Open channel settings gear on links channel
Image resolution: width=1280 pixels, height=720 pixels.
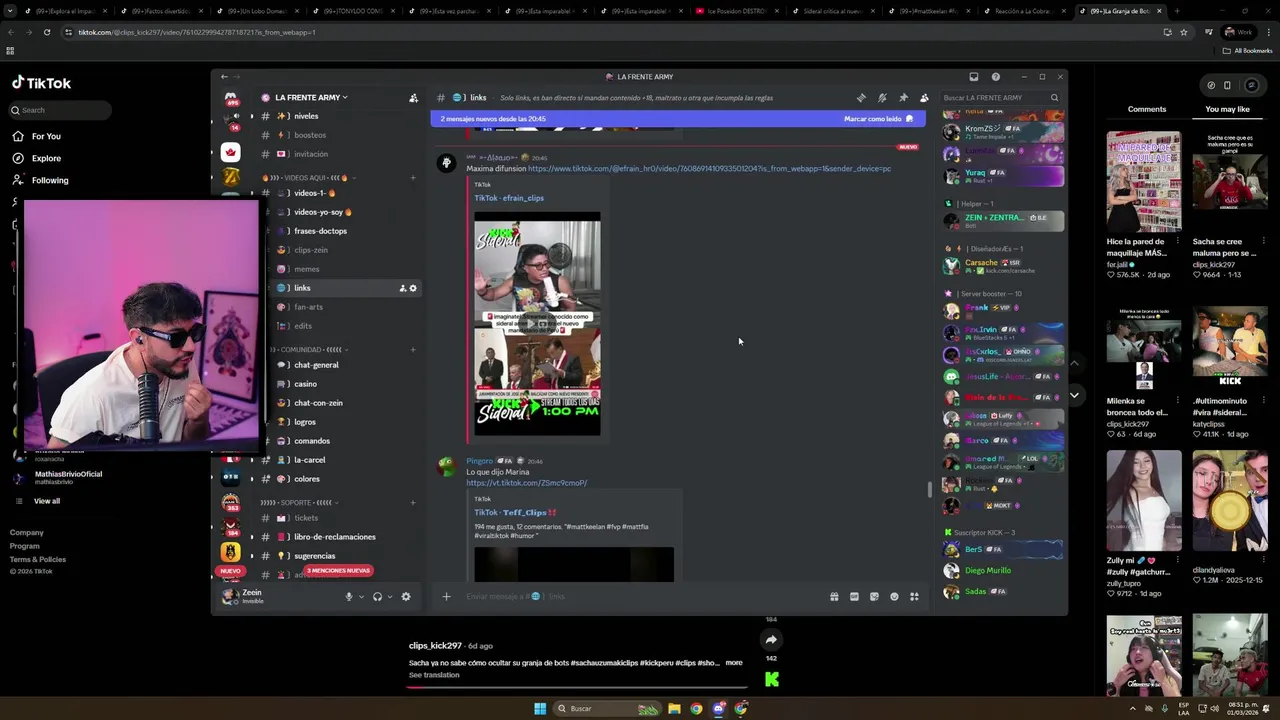(x=413, y=288)
